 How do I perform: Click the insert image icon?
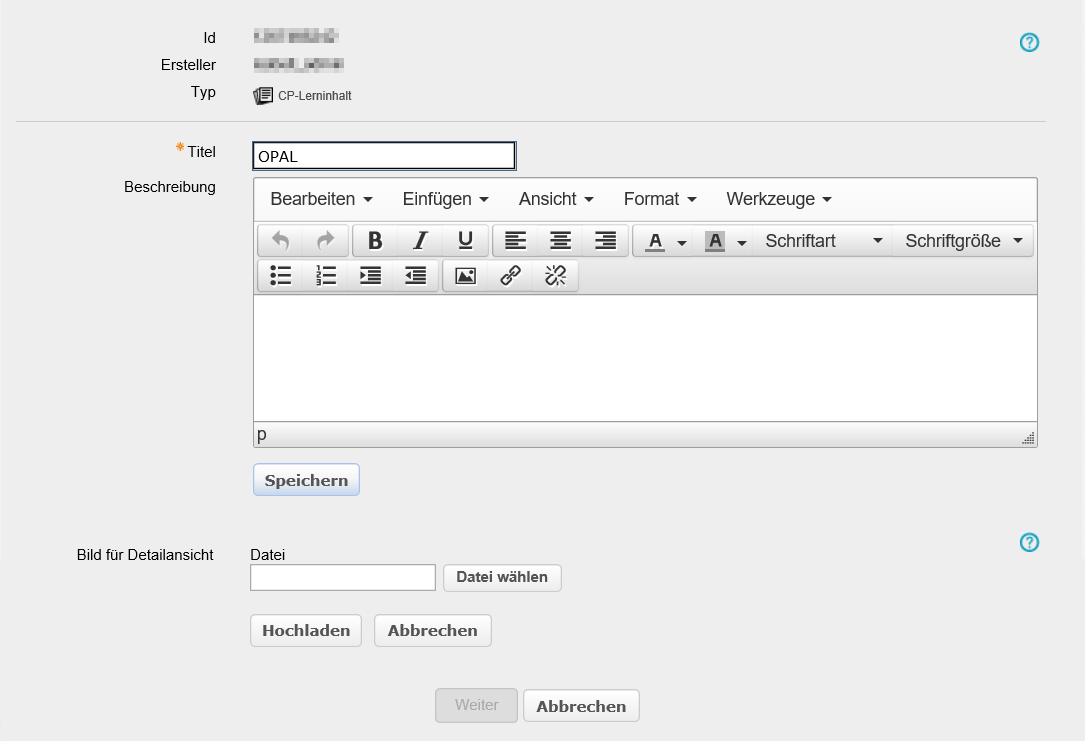[x=465, y=276]
